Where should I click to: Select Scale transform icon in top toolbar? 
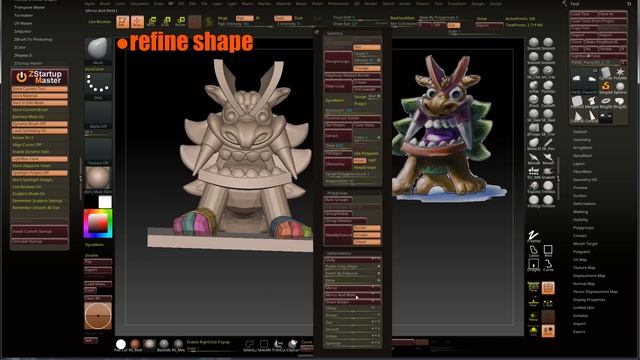point(167,22)
